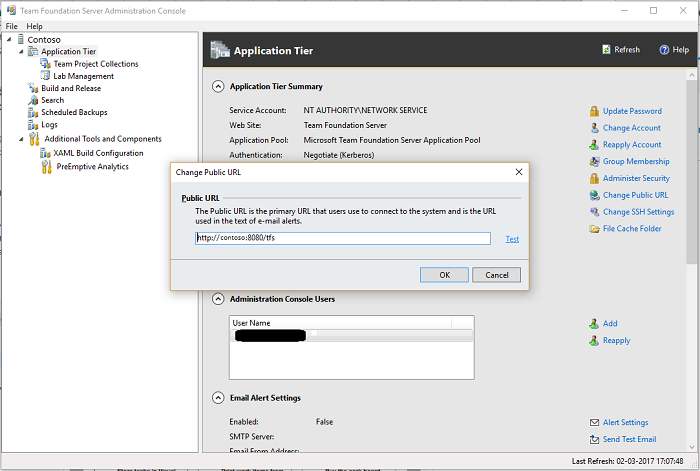Click the Additional Tools and Components icon
This screenshot has width=700, height=471.
[x=34, y=139]
